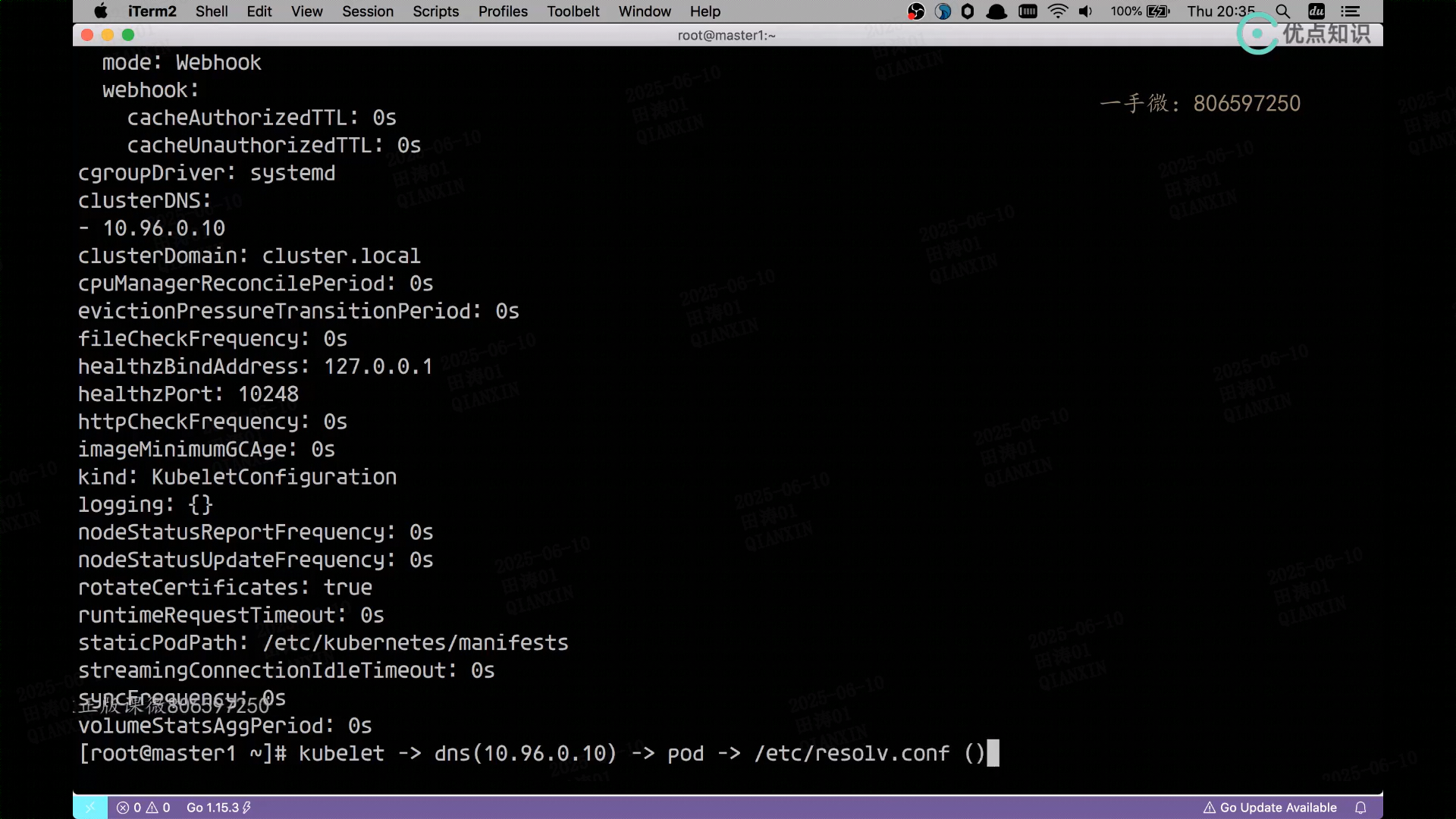1456x819 pixels.
Task: Click the Go 1.15.3 version indicator
Action: pos(218,808)
